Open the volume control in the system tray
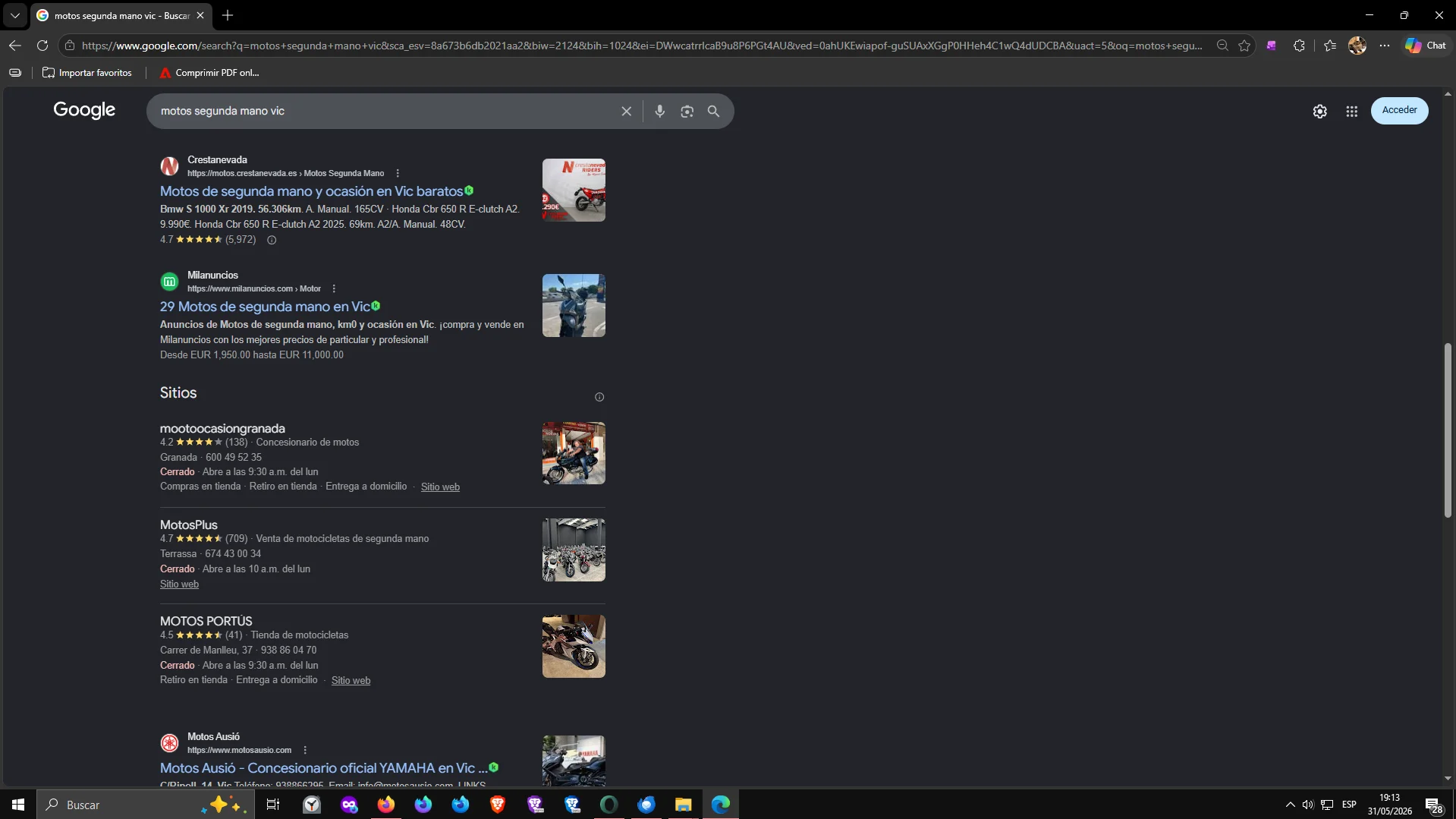1456x819 pixels. click(x=1308, y=805)
